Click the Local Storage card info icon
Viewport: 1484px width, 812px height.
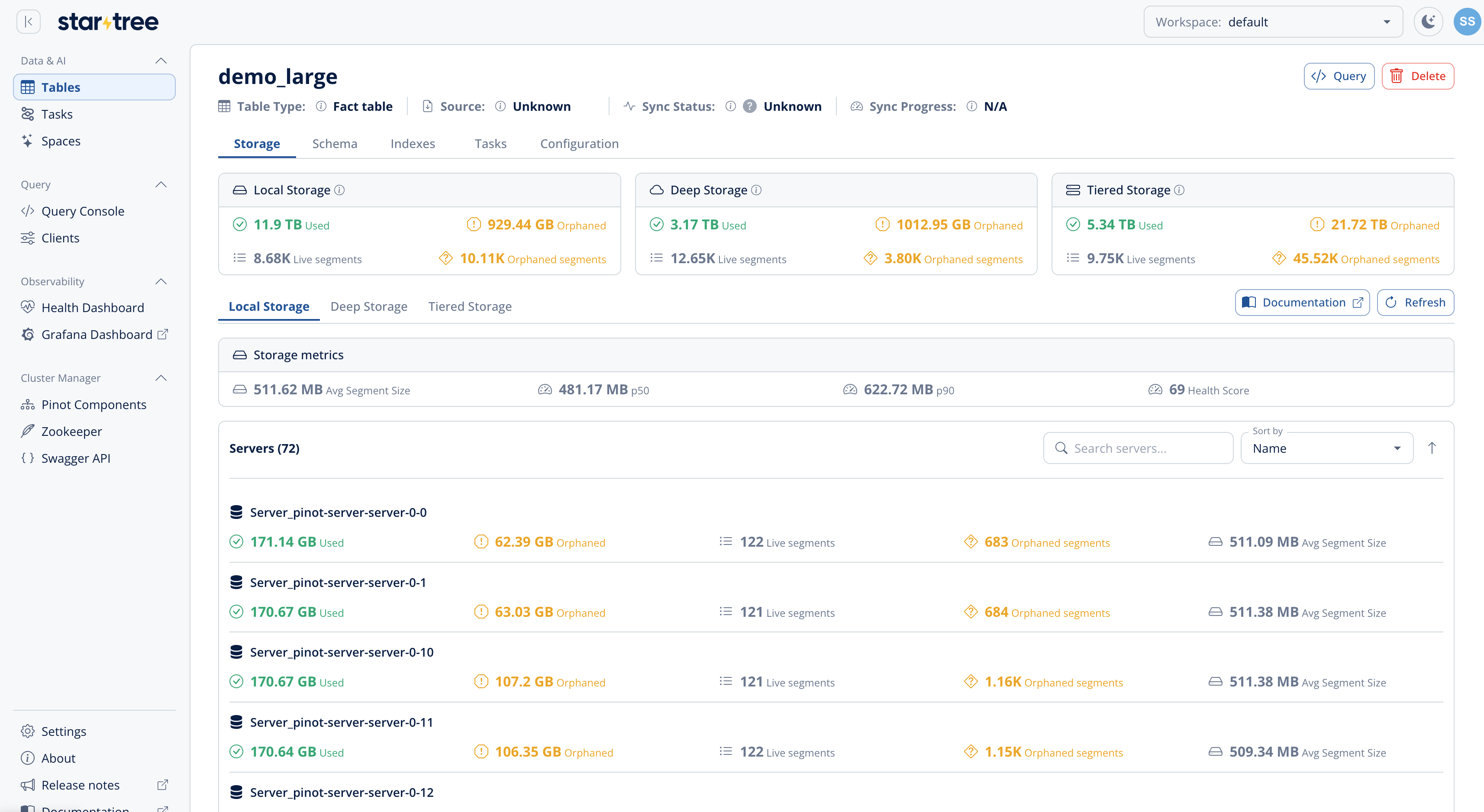tap(340, 190)
